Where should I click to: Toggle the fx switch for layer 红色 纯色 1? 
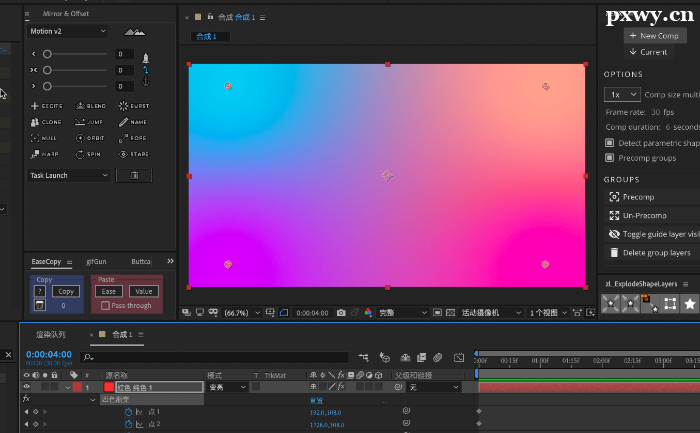tap(341, 387)
